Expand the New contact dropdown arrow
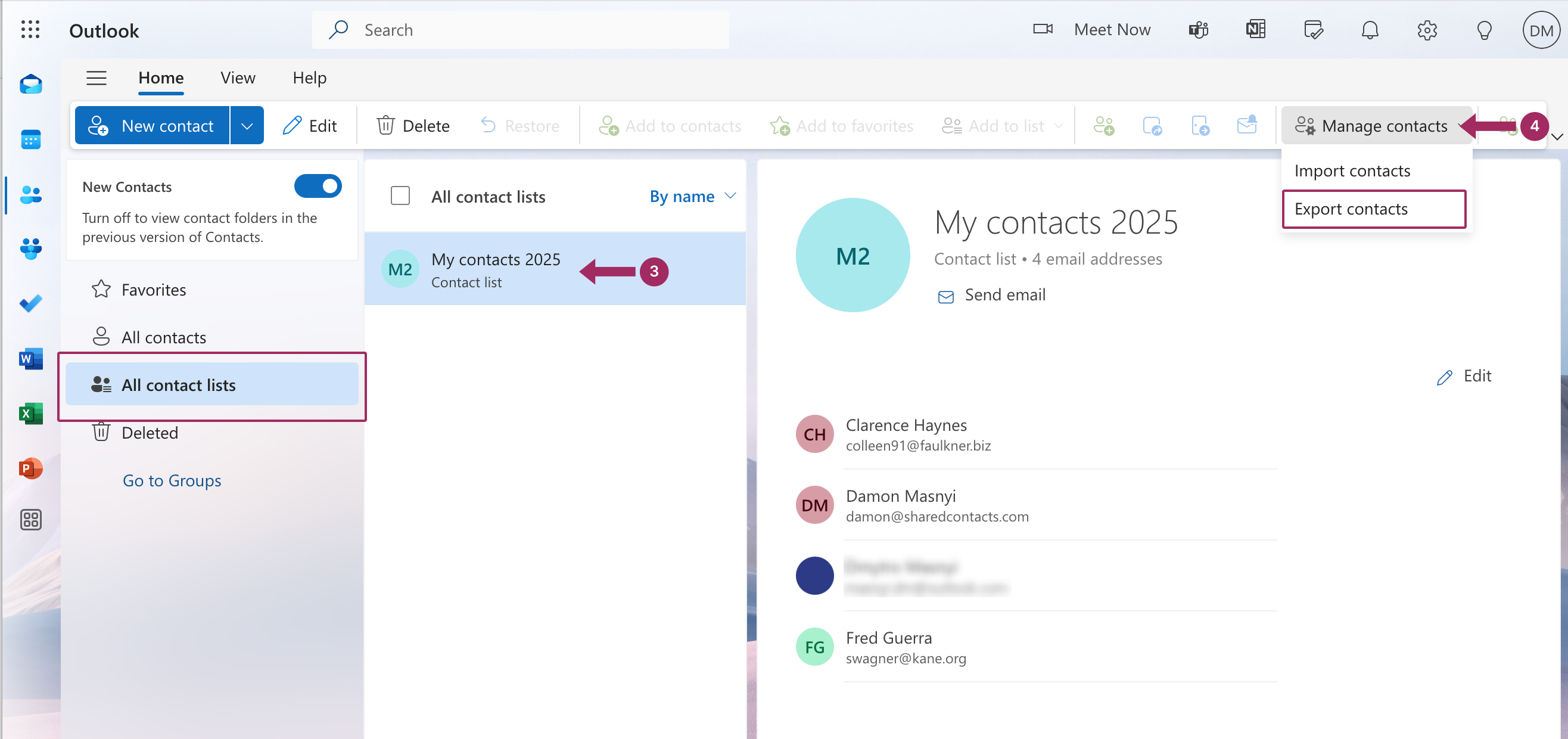 [x=247, y=125]
